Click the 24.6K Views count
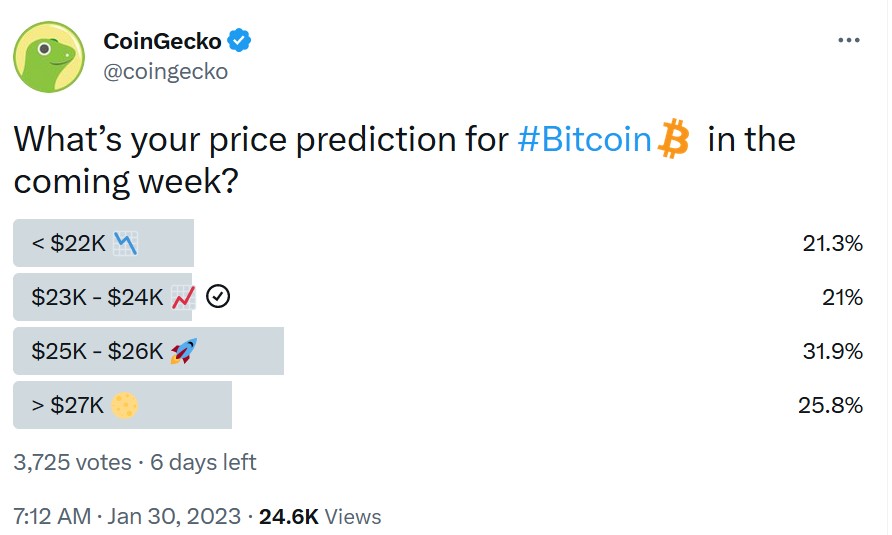The image size is (892, 535). click(320, 516)
